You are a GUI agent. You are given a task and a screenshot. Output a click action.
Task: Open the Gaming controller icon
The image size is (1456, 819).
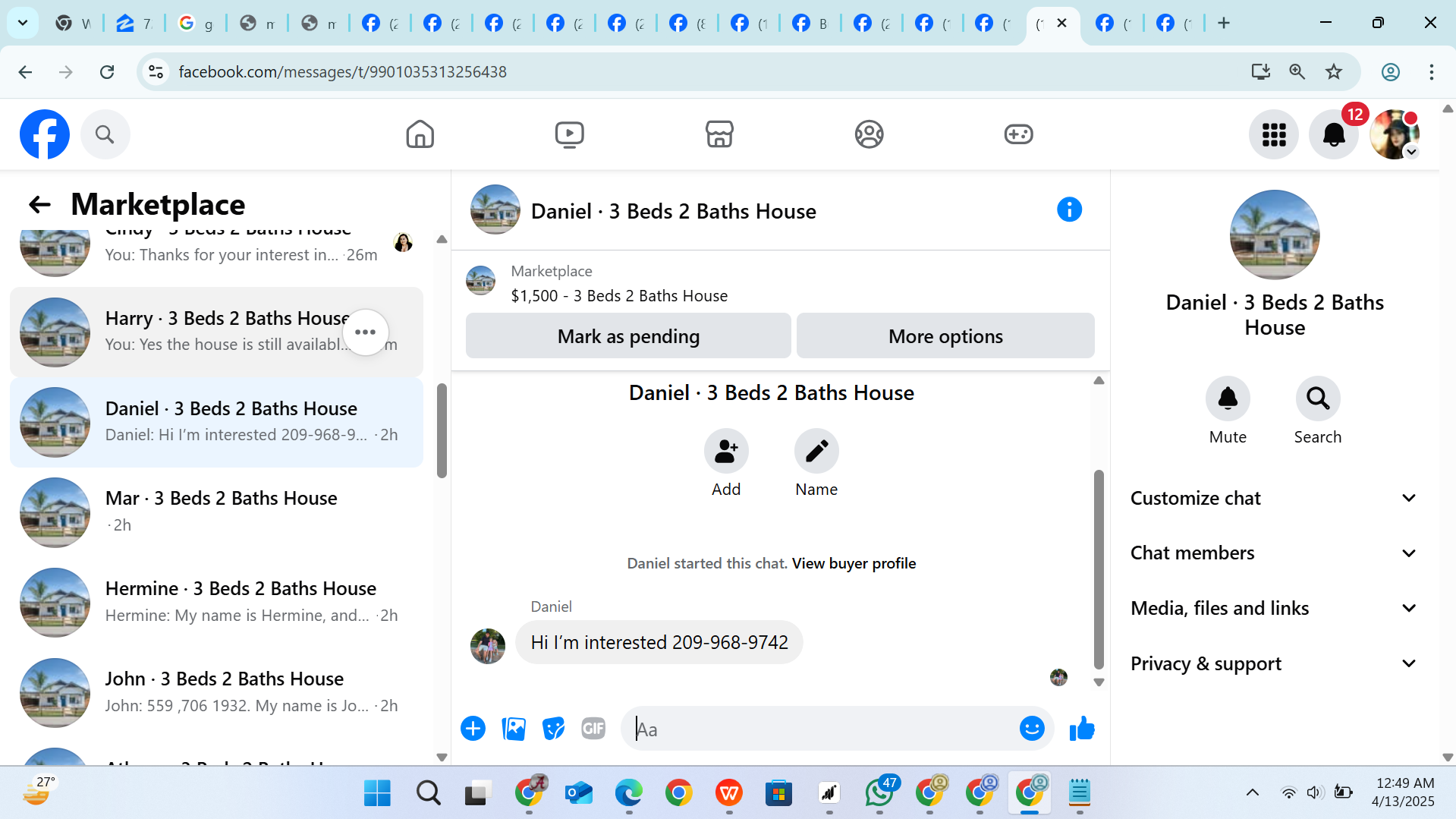pyautogui.click(x=1018, y=134)
